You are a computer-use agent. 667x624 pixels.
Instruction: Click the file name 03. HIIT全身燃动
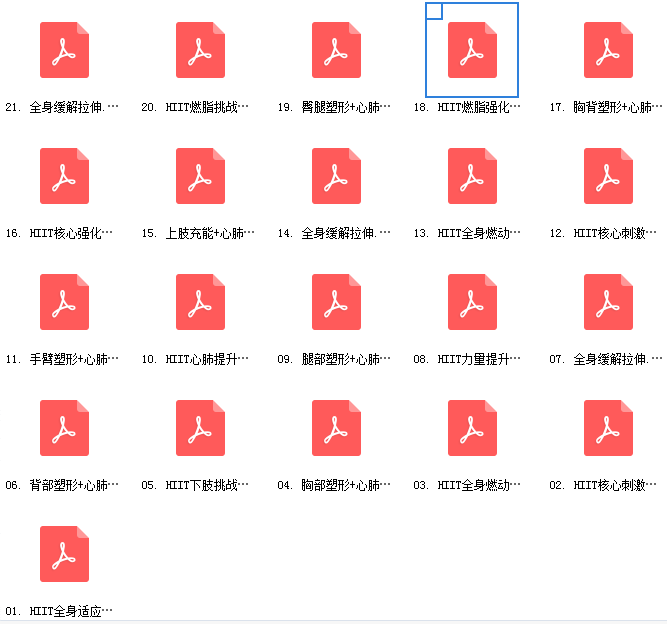point(467,485)
